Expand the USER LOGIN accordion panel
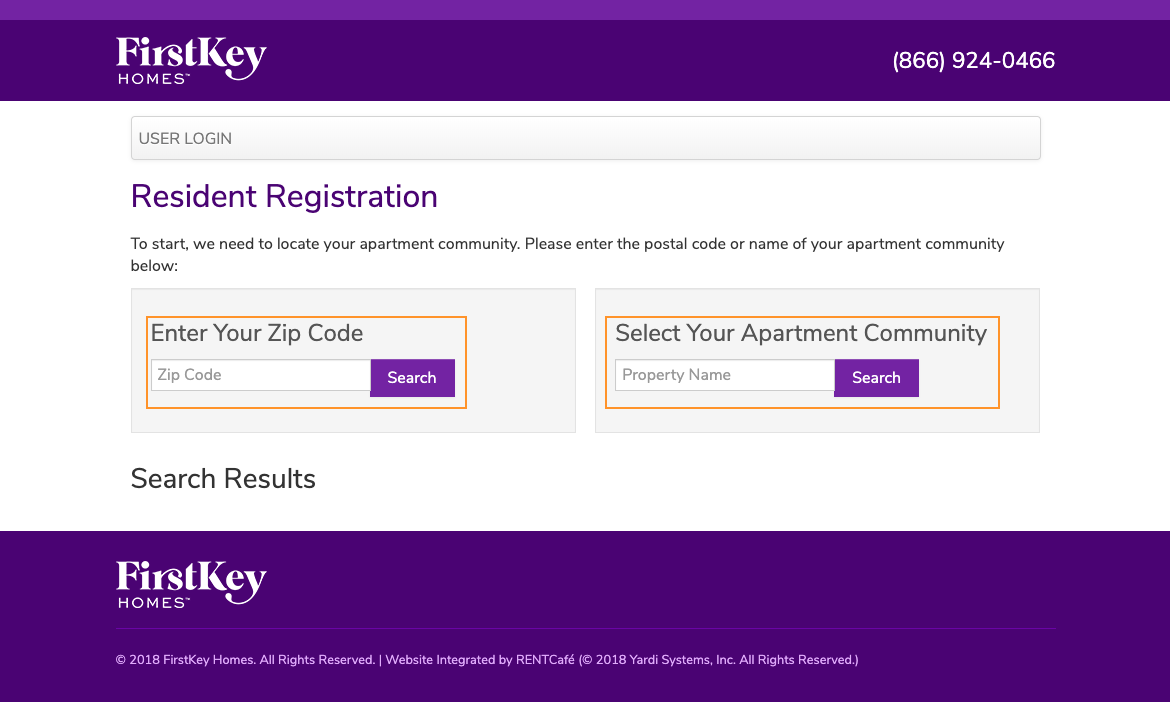This screenshot has height=703, width=1170. pos(585,137)
